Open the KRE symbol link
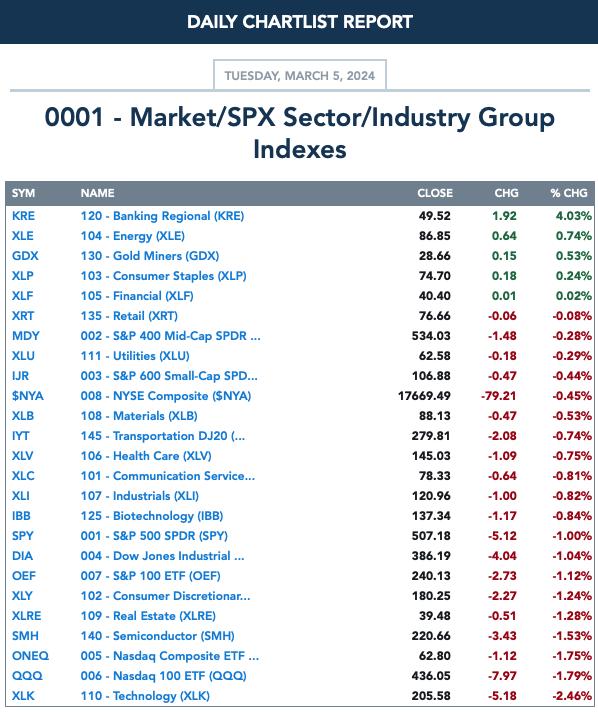This screenshot has width=598, height=712. [x=23, y=216]
